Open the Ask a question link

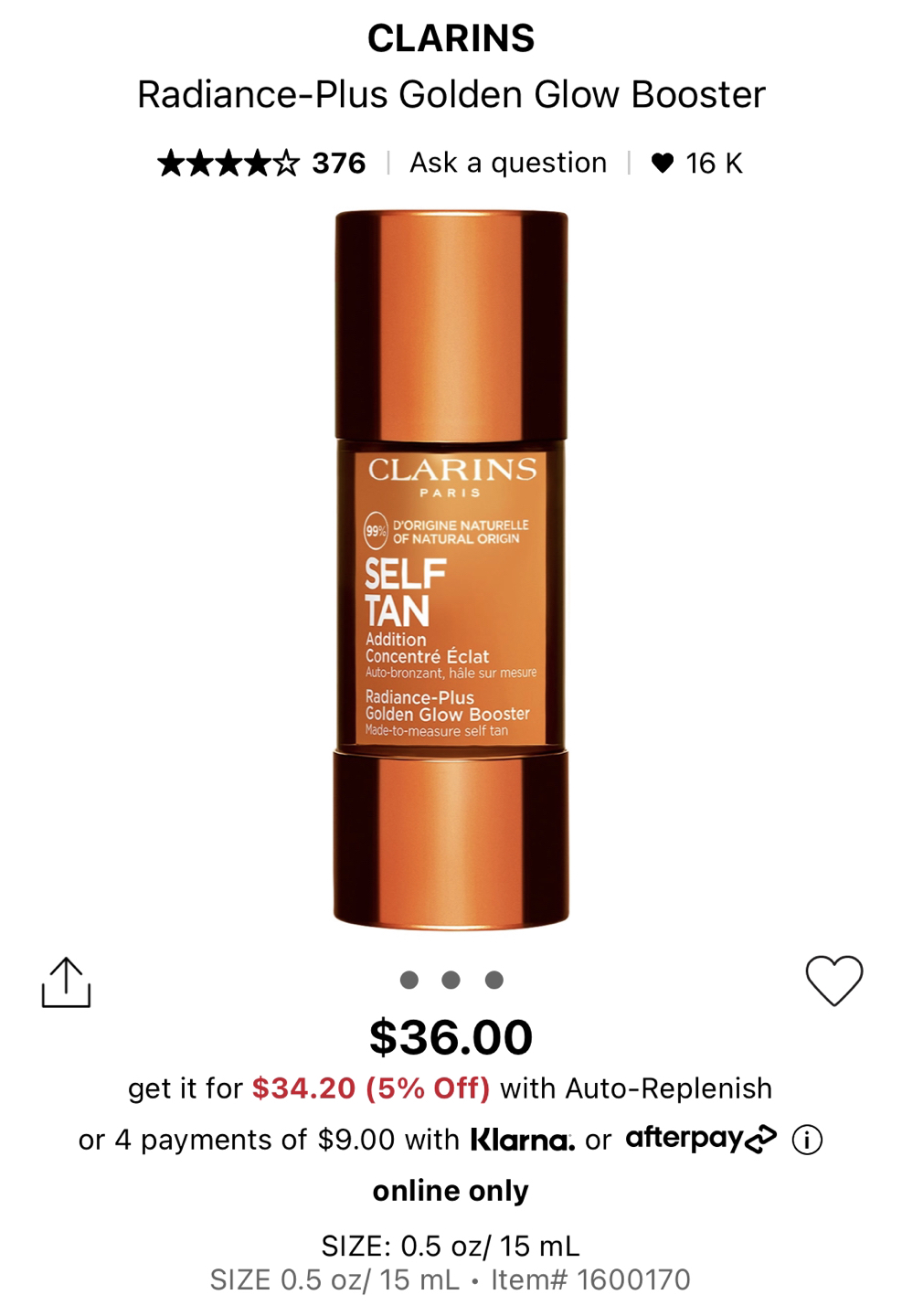(x=508, y=163)
